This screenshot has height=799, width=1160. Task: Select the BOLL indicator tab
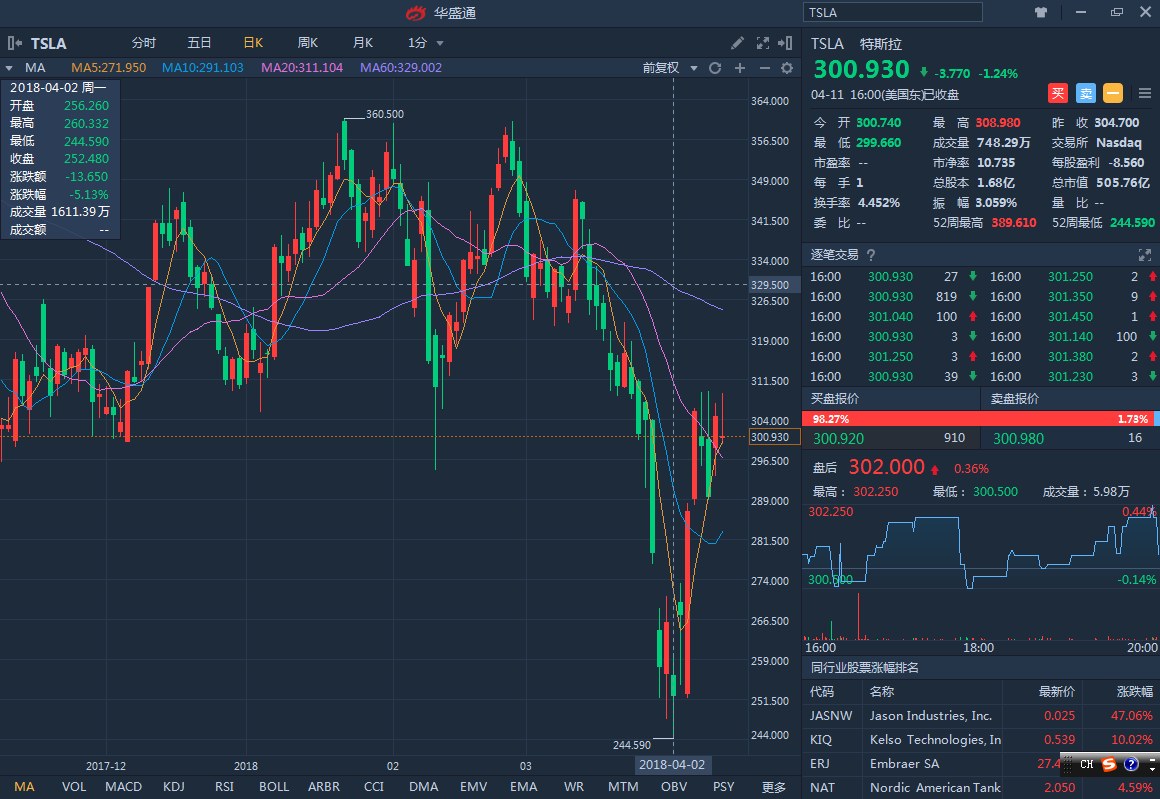274,787
